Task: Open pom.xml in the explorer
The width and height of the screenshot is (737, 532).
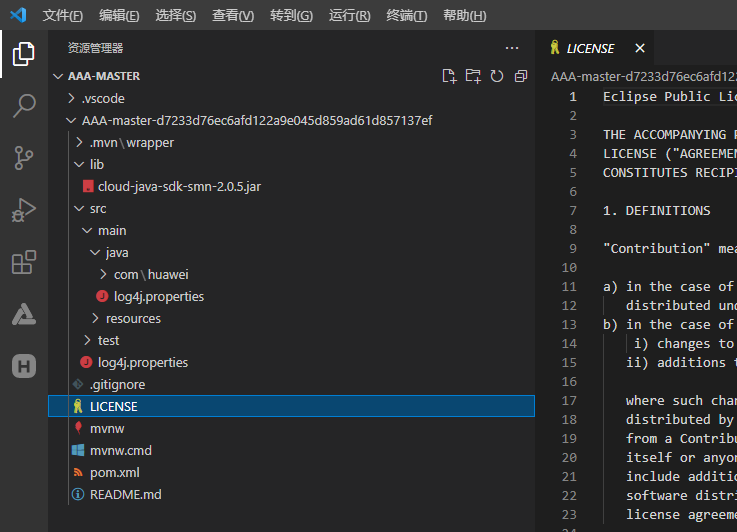Action: (114, 472)
